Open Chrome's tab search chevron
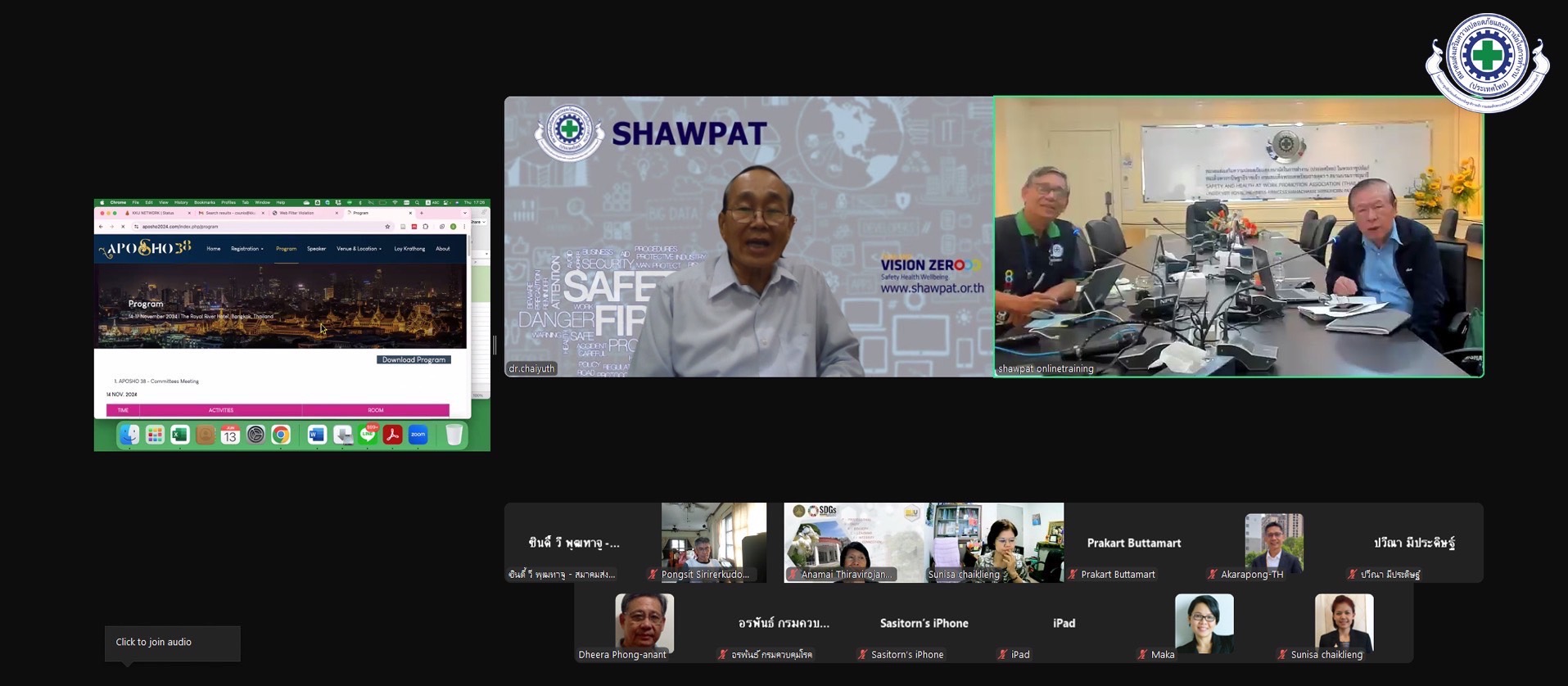Screen dimensions: 1568x686 (465, 213)
